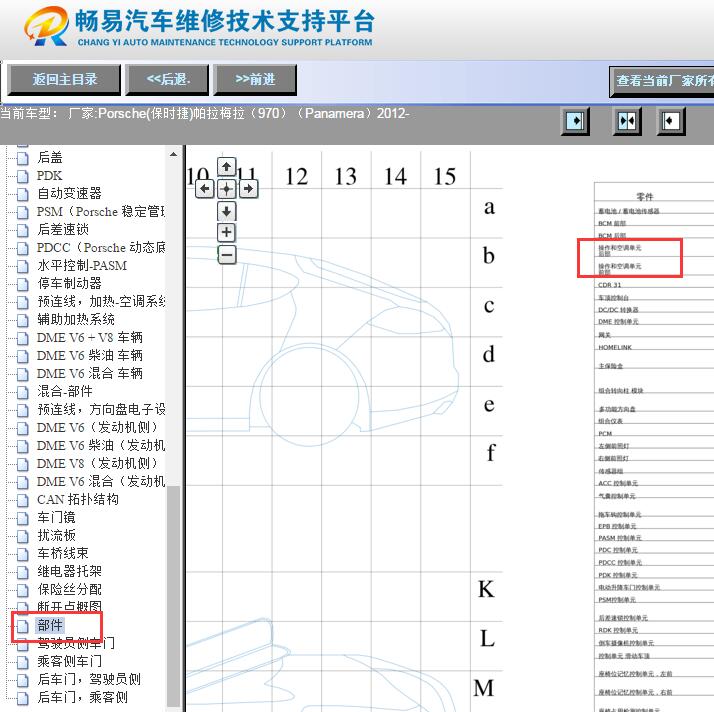Open DME V8（发动机侧）entry
The height and width of the screenshot is (712, 714).
tap(97, 463)
